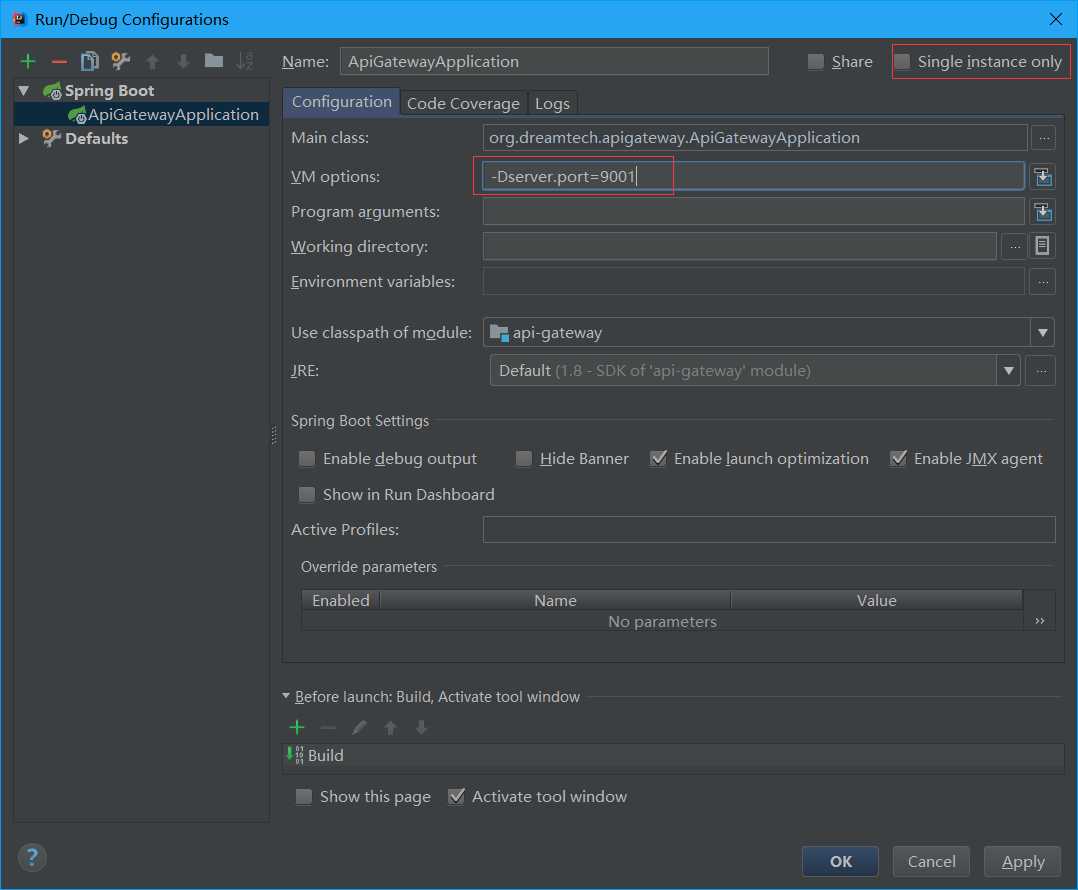Click the OK button
1078x890 pixels.
tap(840, 861)
